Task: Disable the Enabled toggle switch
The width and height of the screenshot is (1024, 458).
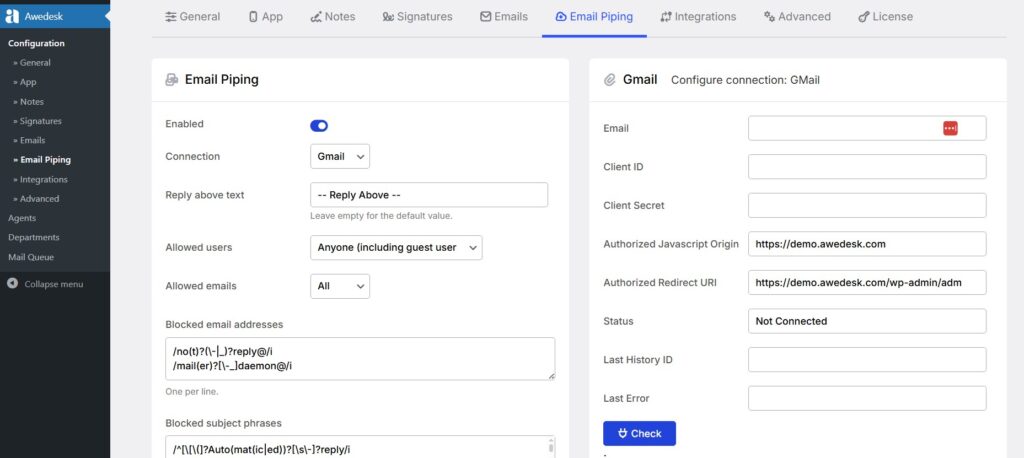Action: pos(319,125)
